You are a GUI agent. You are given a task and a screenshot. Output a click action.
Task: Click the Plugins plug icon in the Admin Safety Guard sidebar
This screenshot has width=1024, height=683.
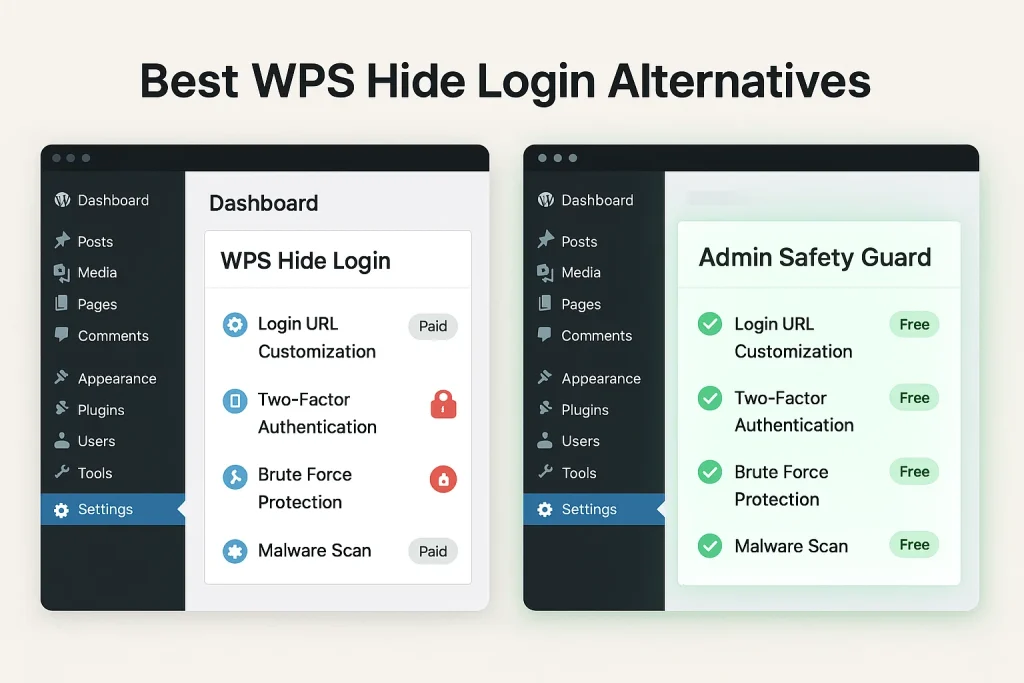(545, 409)
